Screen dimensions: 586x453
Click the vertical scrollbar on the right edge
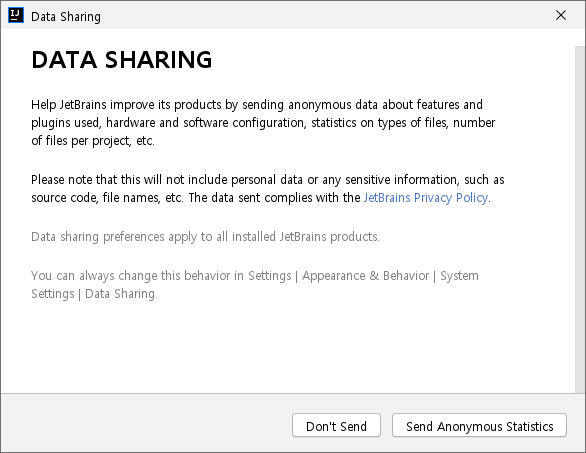click(x=580, y=219)
